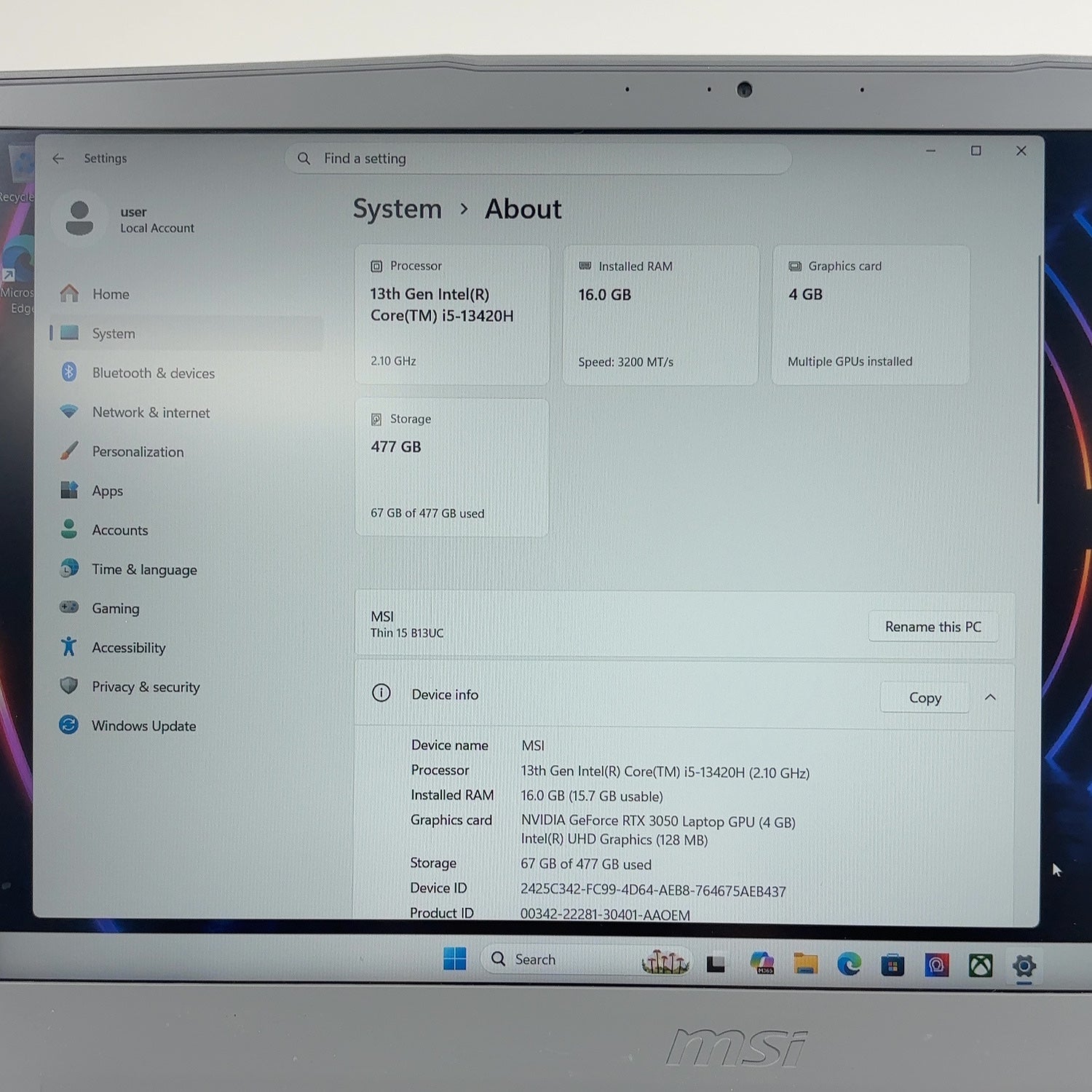Click Rename this PC button
This screenshot has width=1092, height=1092.
[933, 627]
